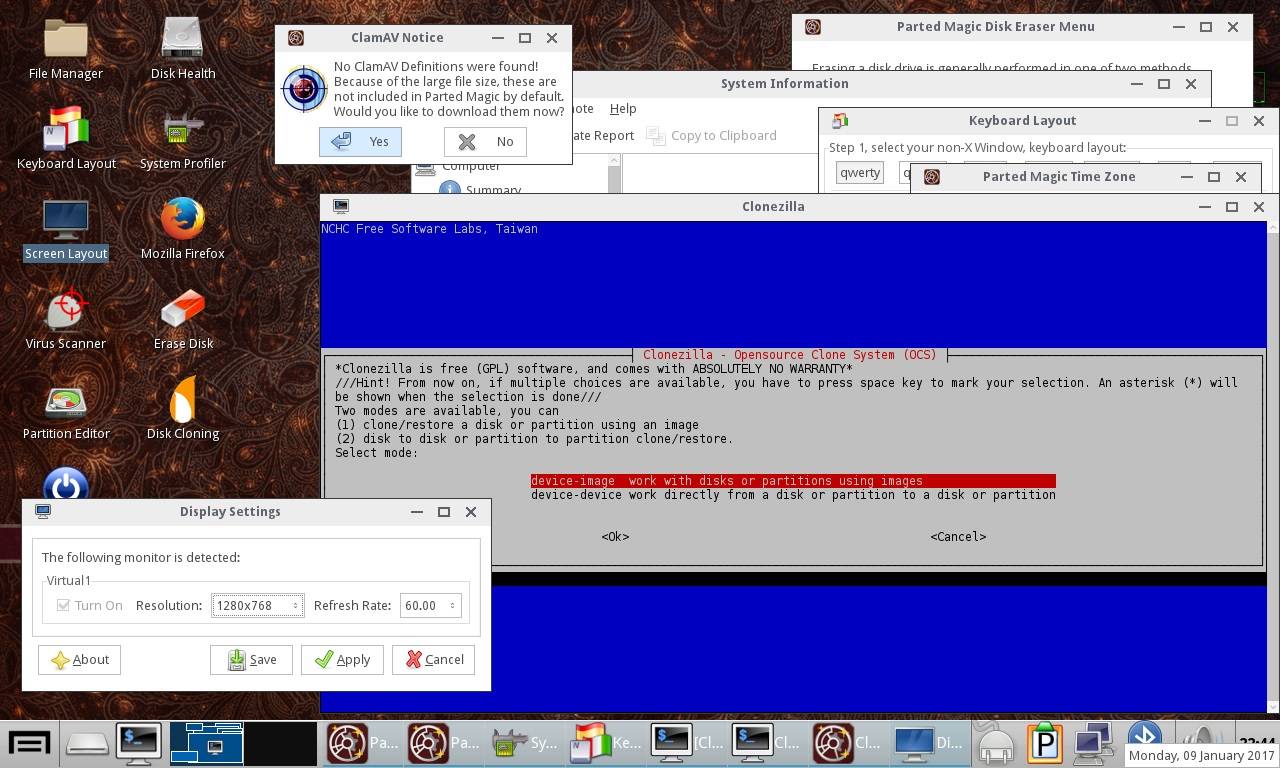Click the Clonezilla window vertical scrollbar
The image size is (1280, 768).
click(x=1273, y=467)
